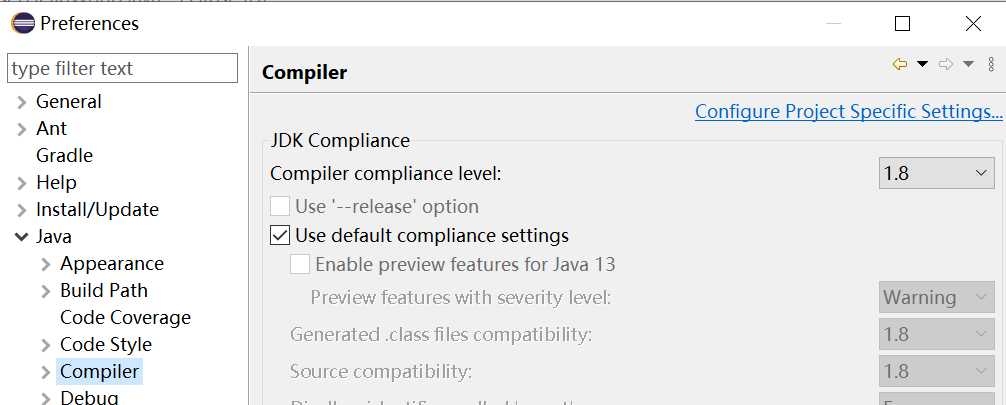Viewport: 1006px width, 405px height.
Task: Open the Compiler compliance level dropdown
Action: 936,173
